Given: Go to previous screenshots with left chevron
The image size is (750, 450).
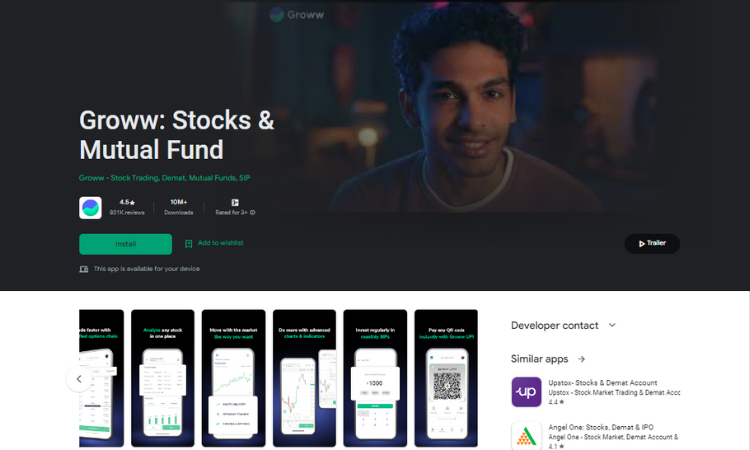Looking at the screenshot, I should tap(79, 379).
